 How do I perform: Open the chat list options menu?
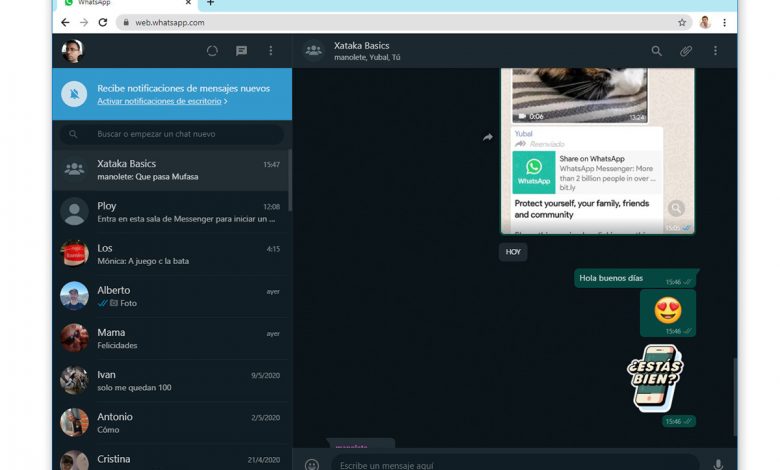pyautogui.click(x=271, y=51)
